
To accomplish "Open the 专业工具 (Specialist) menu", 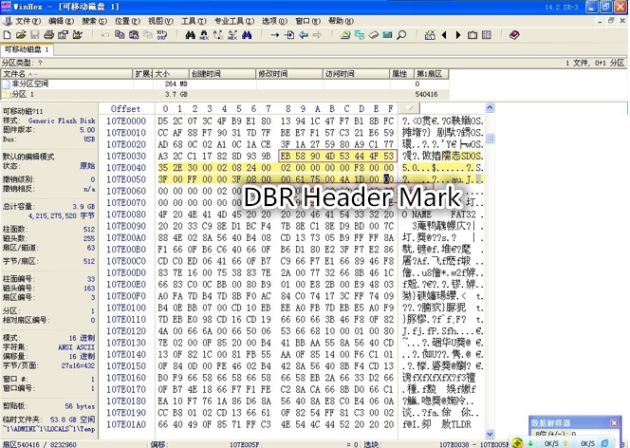I will tap(233, 20).
